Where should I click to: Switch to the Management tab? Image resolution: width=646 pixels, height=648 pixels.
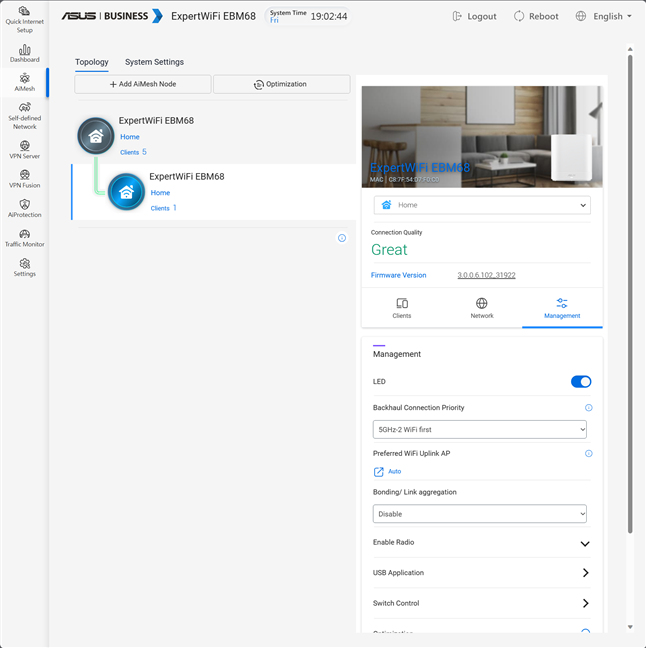pos(562,308)
